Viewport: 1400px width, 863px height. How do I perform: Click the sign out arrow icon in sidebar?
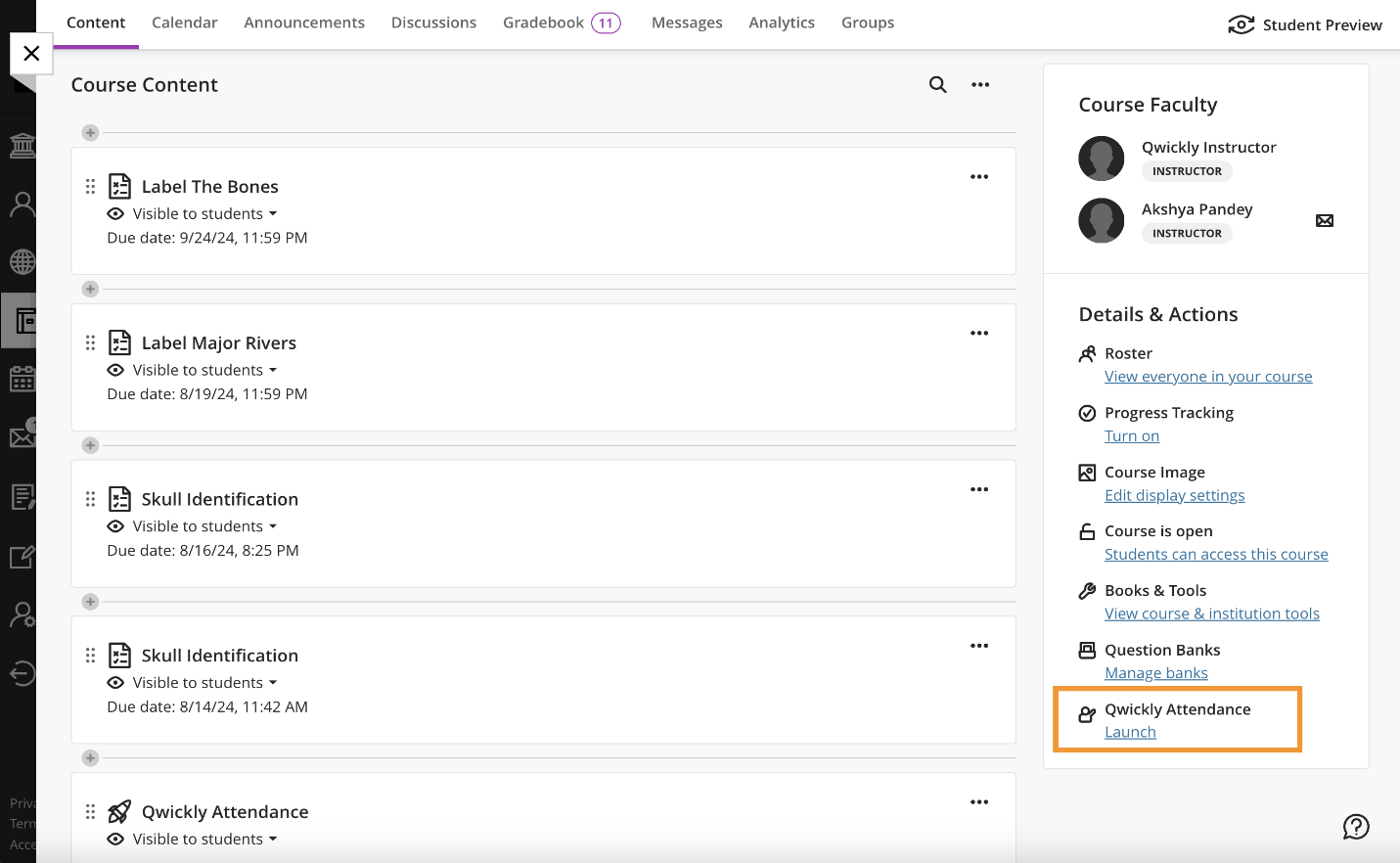[x=23, y=673]
